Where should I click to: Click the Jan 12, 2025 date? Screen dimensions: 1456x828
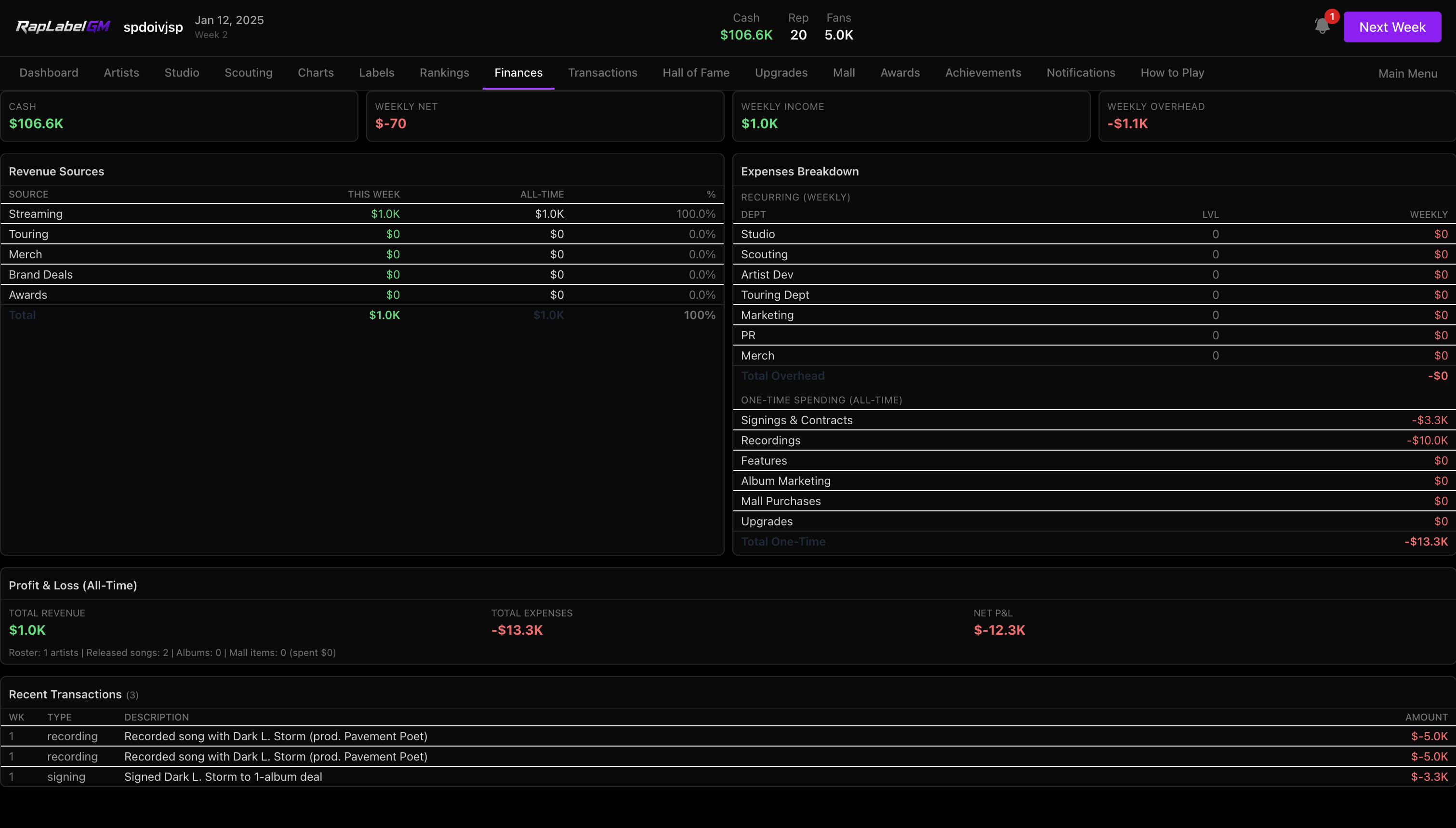229,20
